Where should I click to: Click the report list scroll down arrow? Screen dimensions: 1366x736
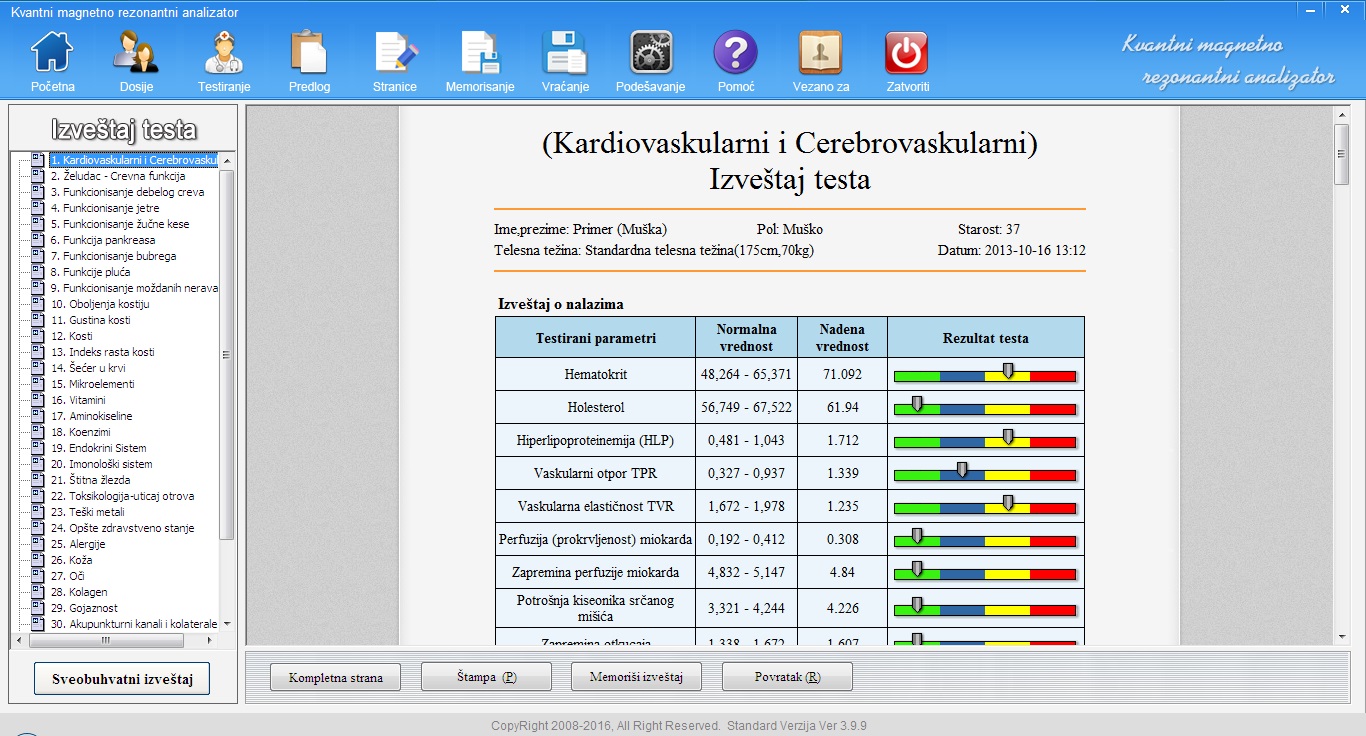tap(227, 623)
